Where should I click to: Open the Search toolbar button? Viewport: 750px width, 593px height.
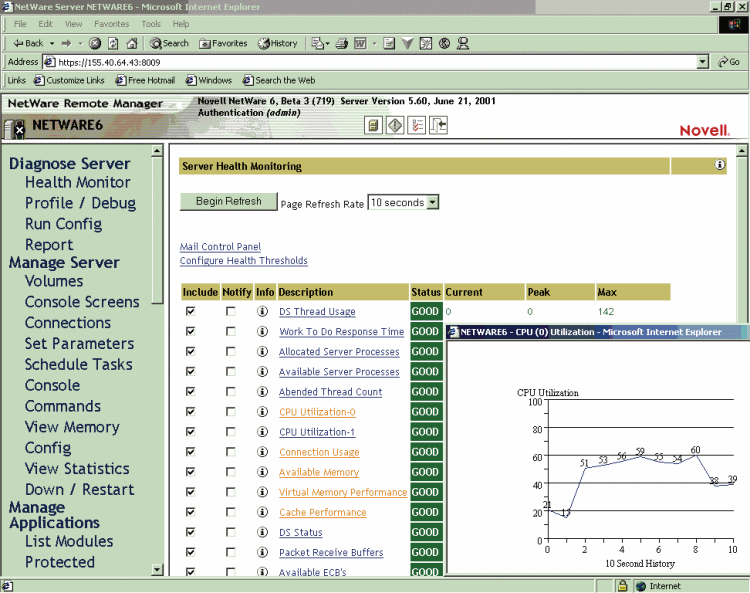(169, 44)
